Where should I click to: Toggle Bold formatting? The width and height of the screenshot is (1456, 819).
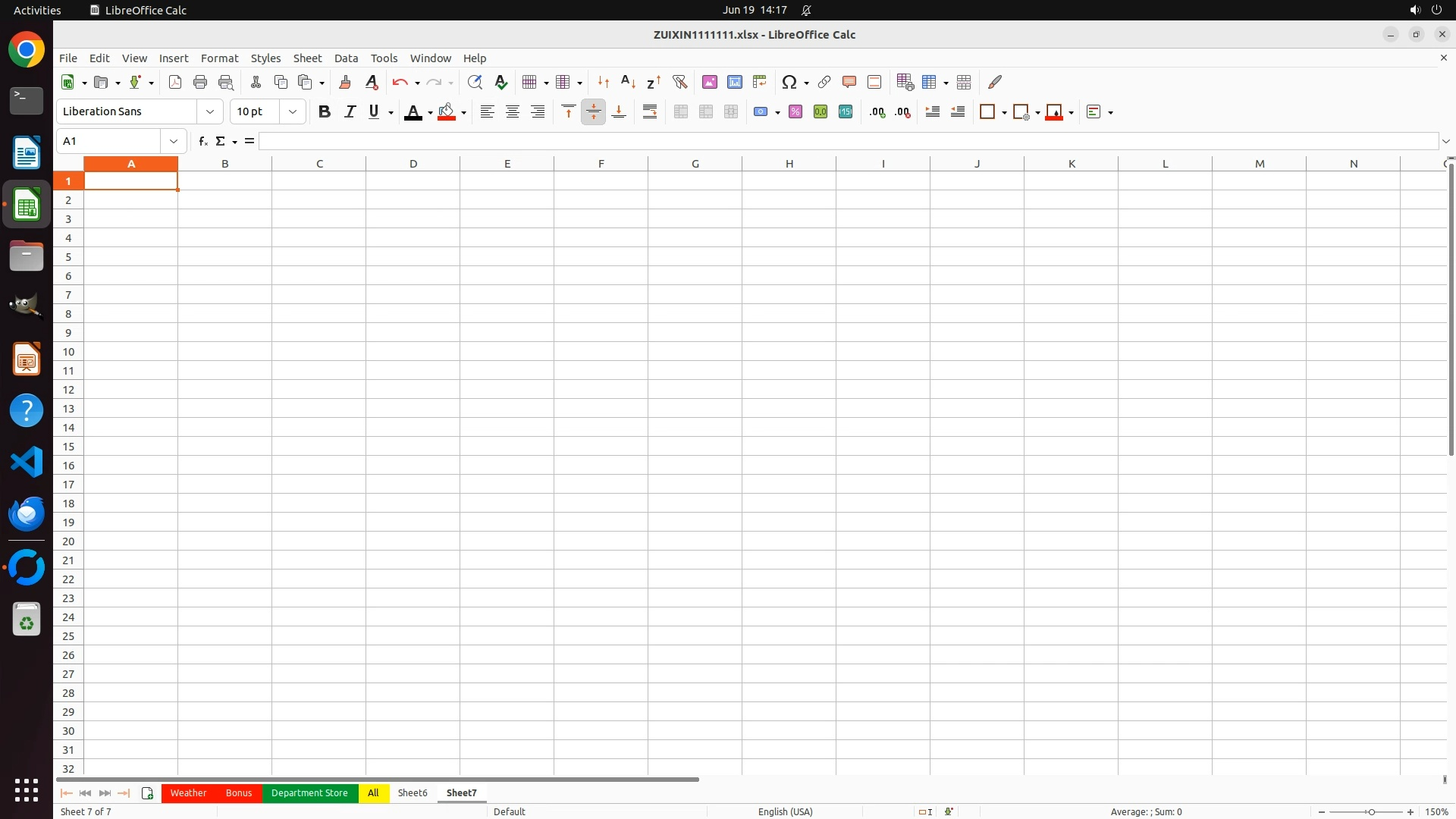(325, 111)
